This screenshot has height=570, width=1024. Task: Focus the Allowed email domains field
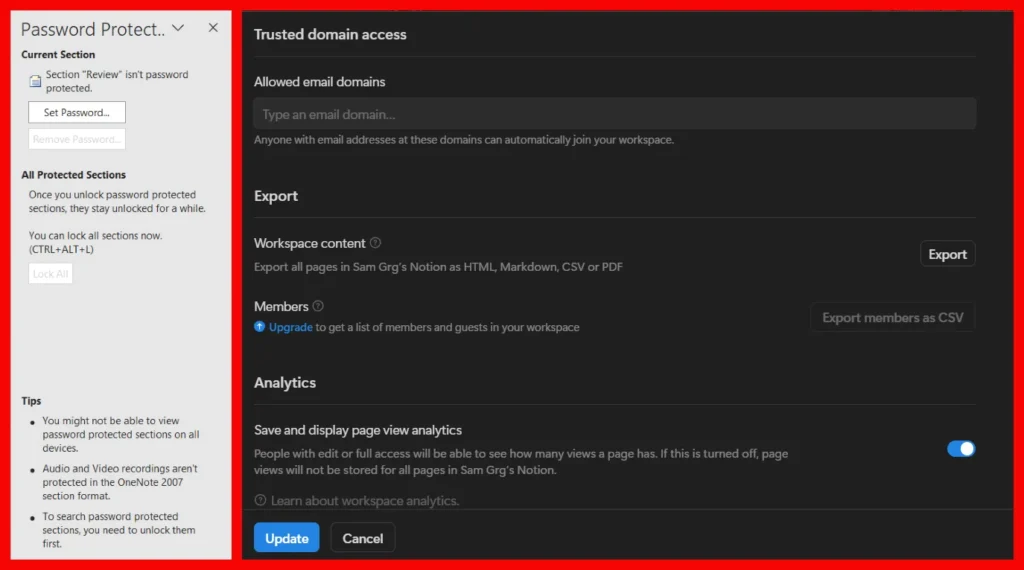click(x=615, y=114)
